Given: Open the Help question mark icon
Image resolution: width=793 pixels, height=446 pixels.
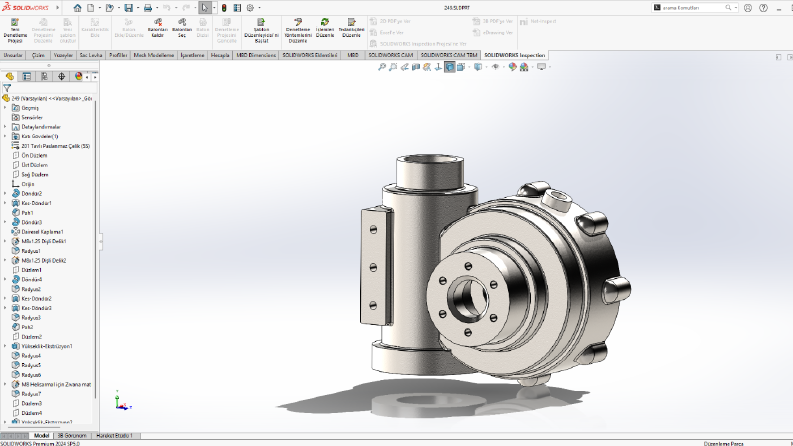Looking at the screenshot, I should pos(763,8).
